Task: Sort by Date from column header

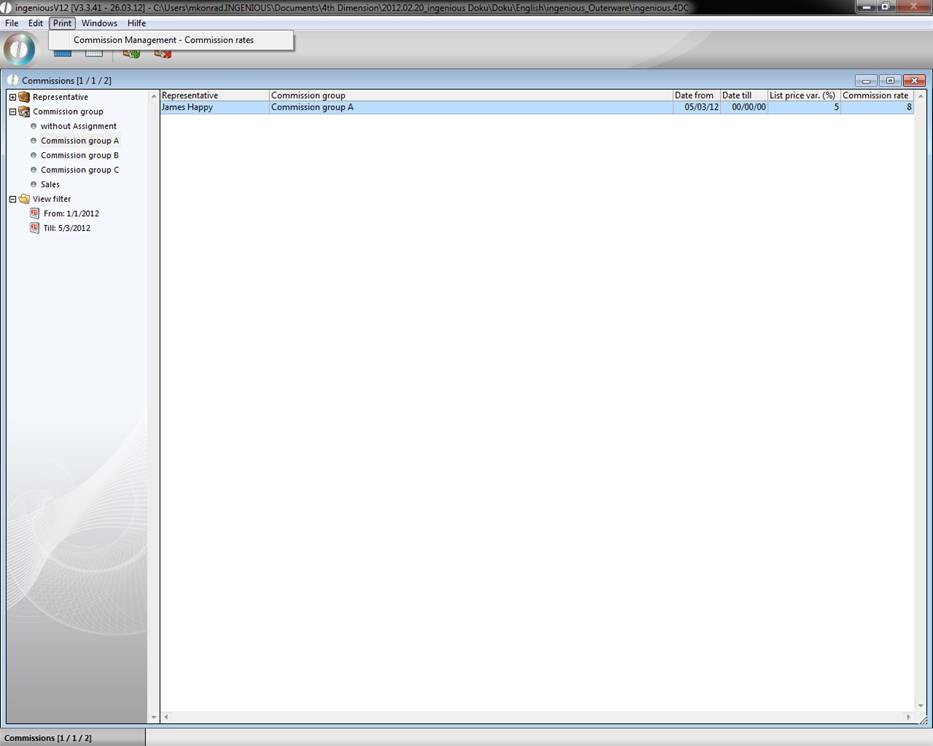Action: pos(694,95)
